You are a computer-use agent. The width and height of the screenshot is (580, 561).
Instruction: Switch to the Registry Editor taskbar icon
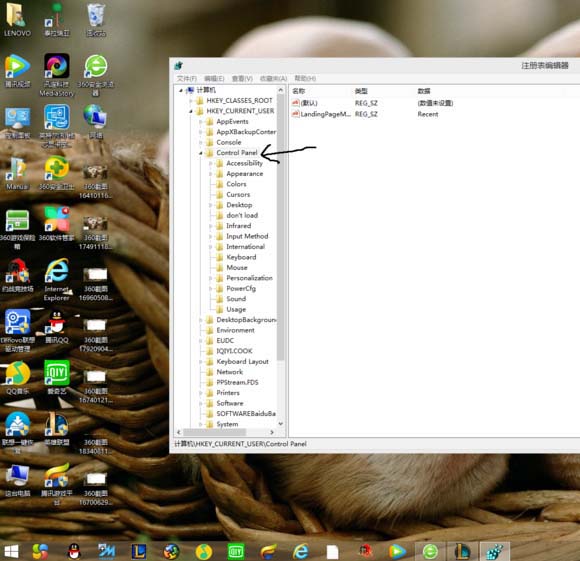click(x=494, y=551)
